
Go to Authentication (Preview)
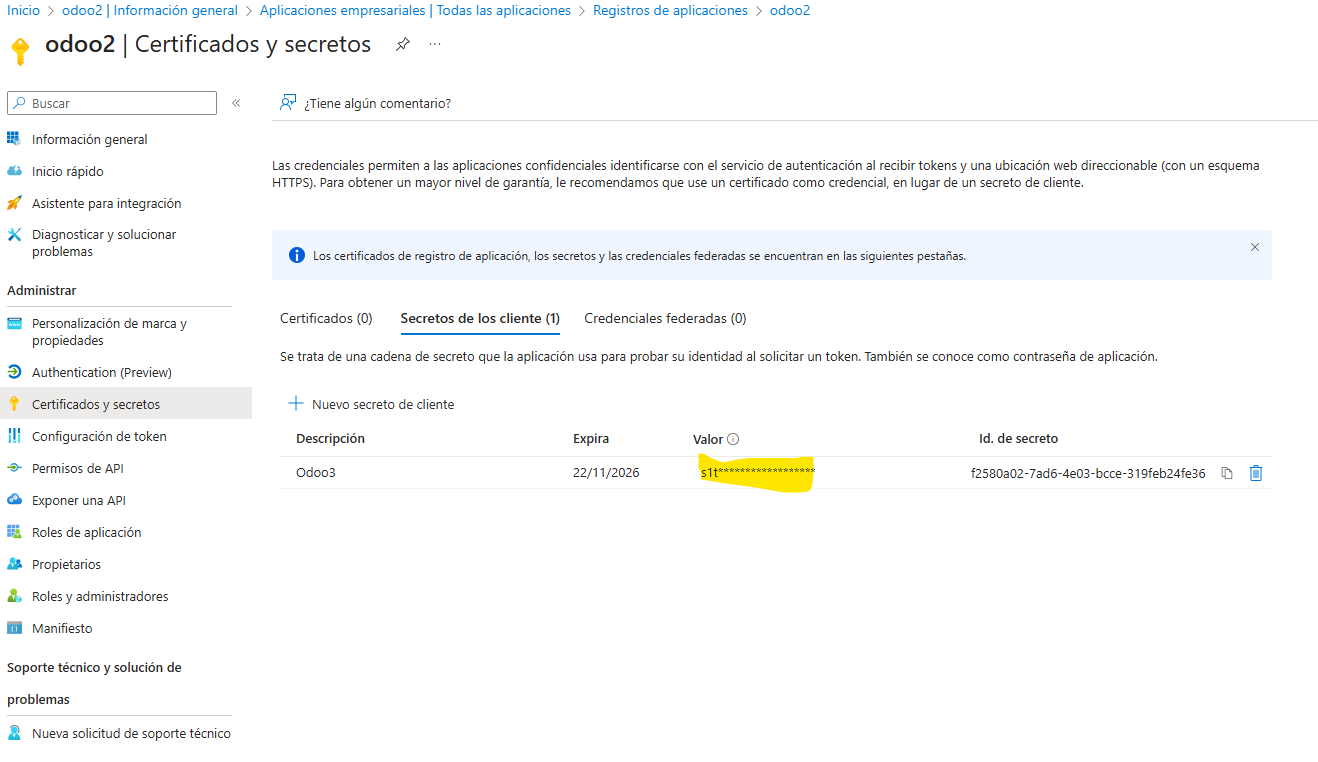click(102, 372)
